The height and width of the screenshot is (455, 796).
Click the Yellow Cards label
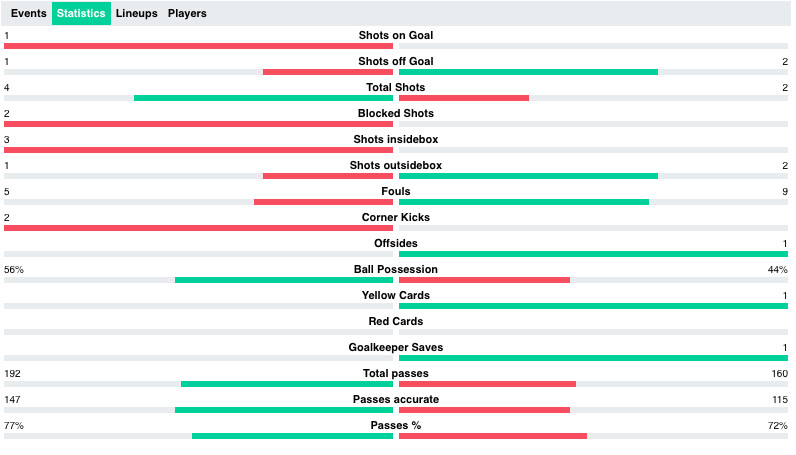(x=396, y=295)
